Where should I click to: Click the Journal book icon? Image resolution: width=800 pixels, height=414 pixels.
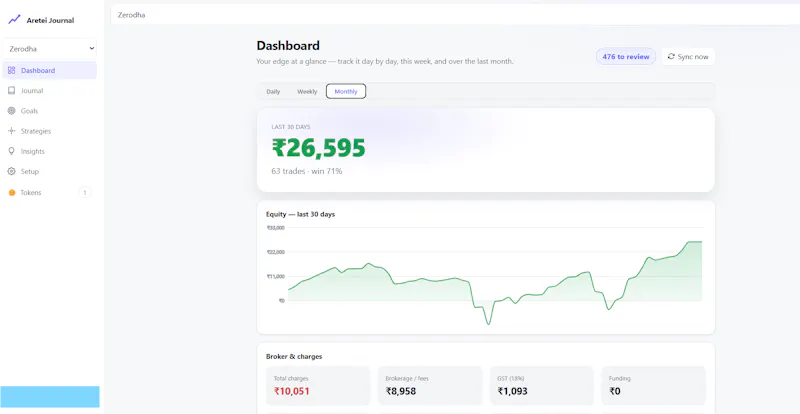point(11,90)
